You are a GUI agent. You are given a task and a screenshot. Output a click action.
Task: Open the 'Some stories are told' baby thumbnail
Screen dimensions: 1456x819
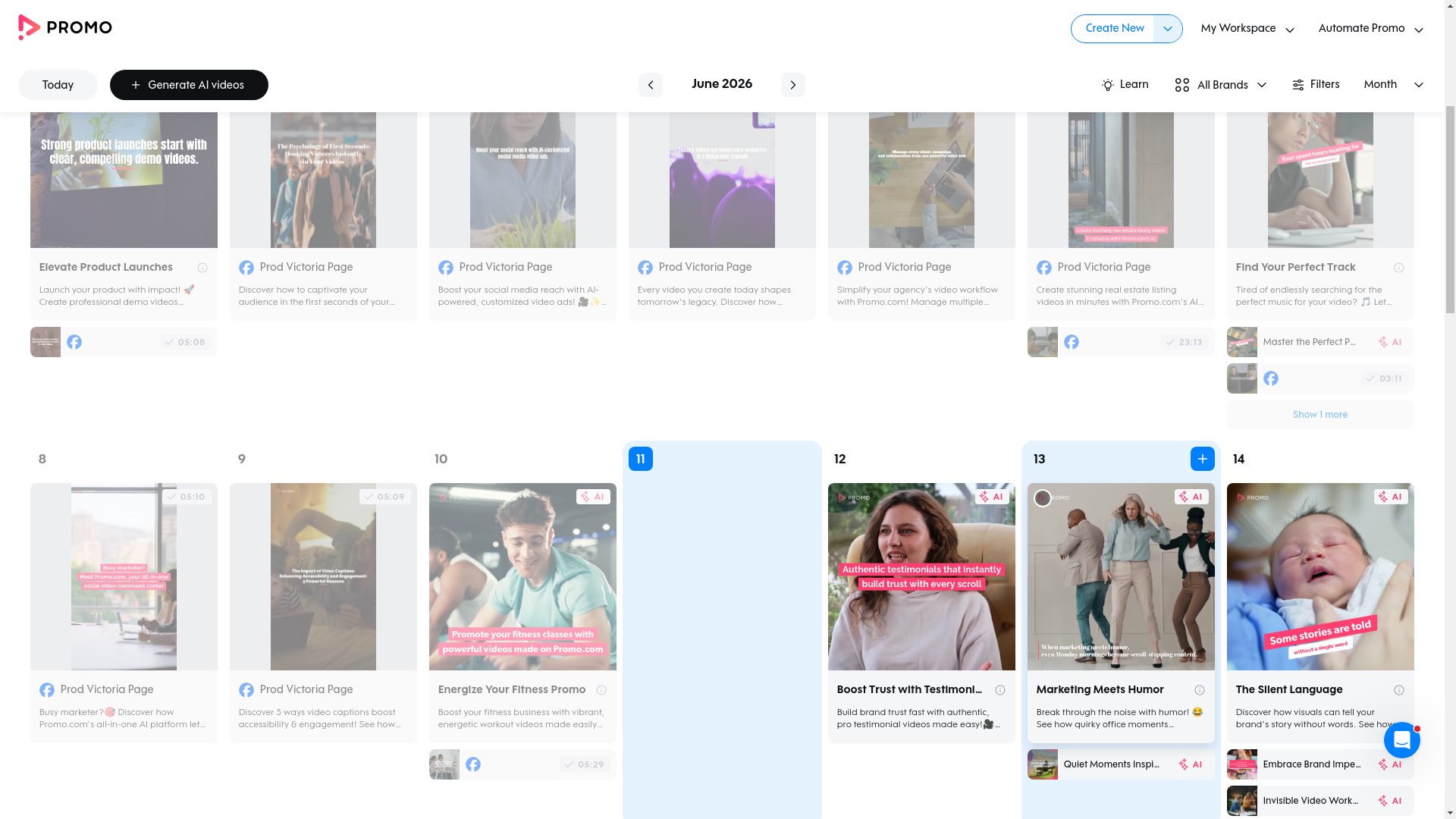1320,576
